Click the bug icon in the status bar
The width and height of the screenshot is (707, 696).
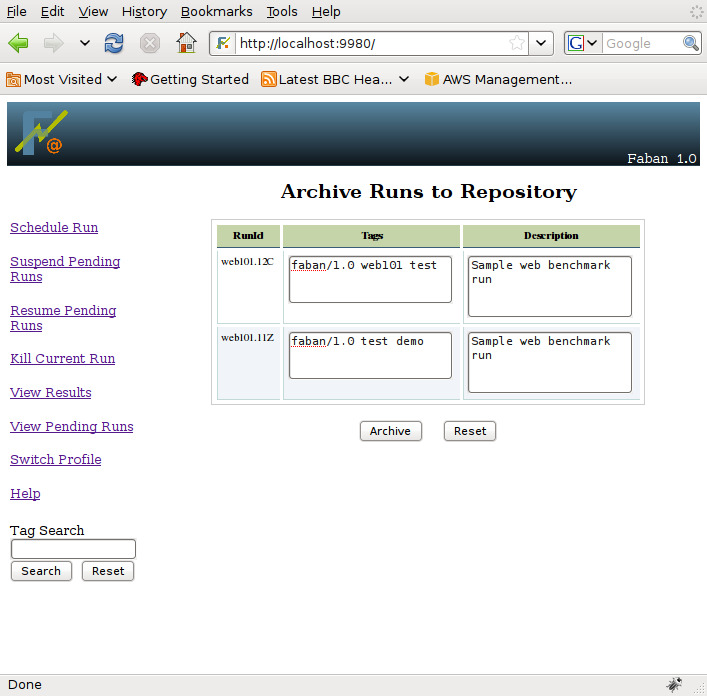(675, 684)
